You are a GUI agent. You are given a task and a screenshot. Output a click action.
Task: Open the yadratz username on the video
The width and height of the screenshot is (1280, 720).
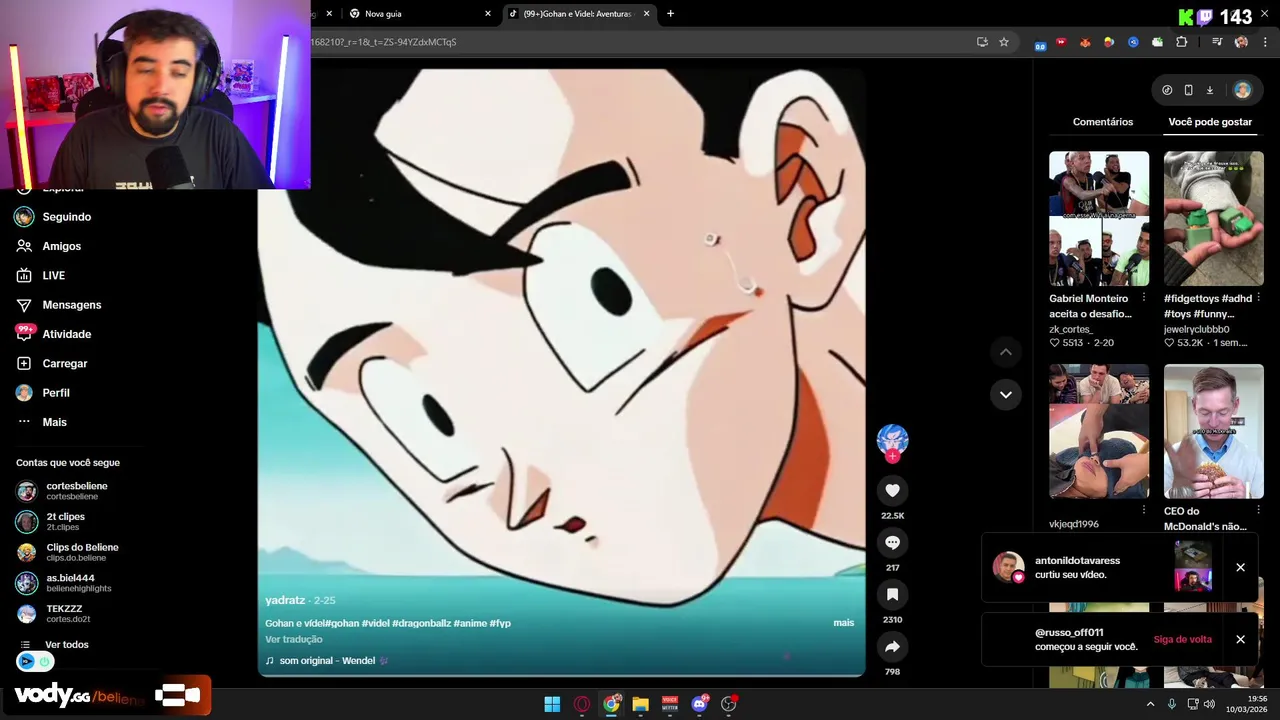coord(285,600)
